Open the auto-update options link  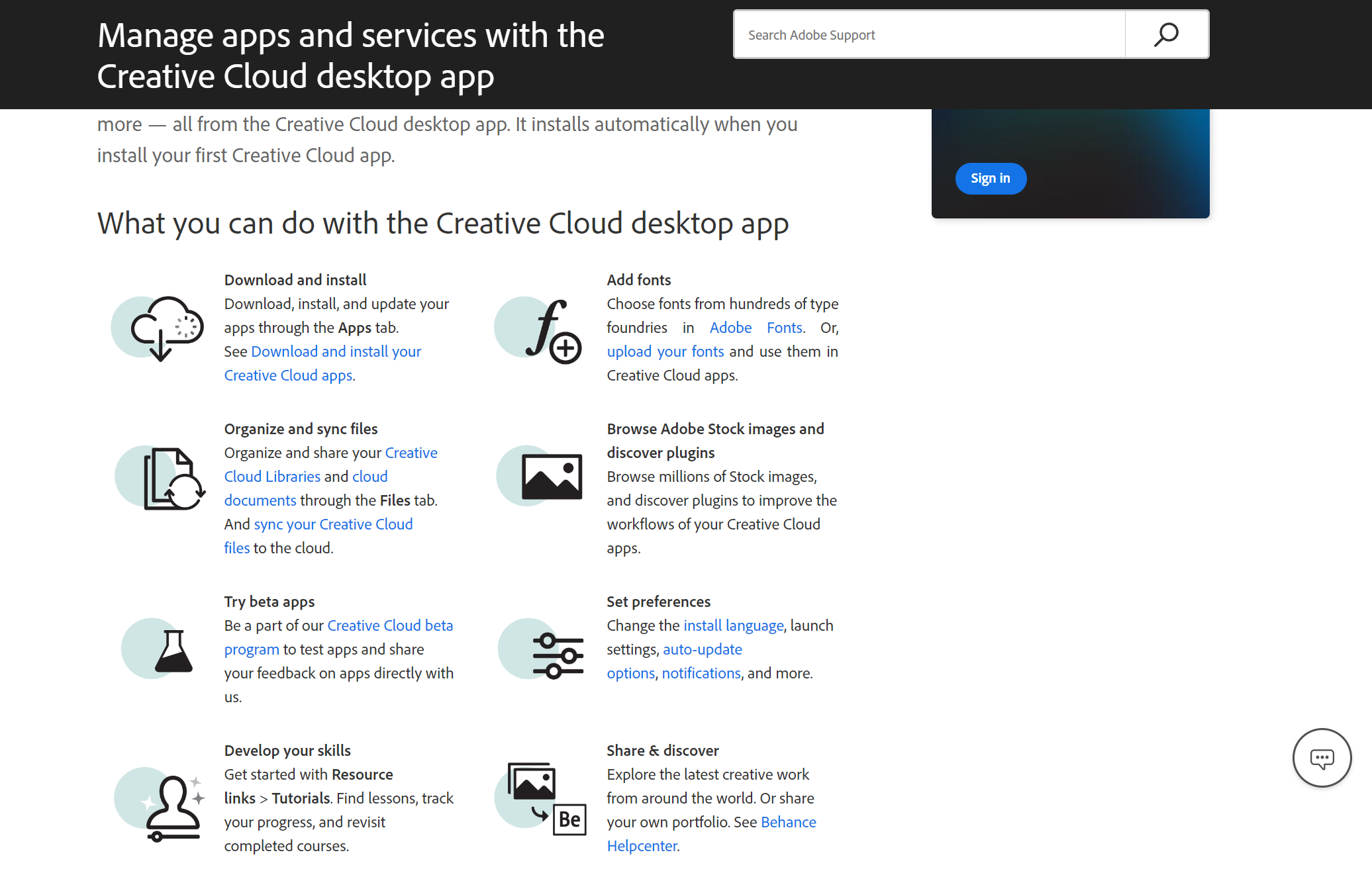click(x=675, y=661)
